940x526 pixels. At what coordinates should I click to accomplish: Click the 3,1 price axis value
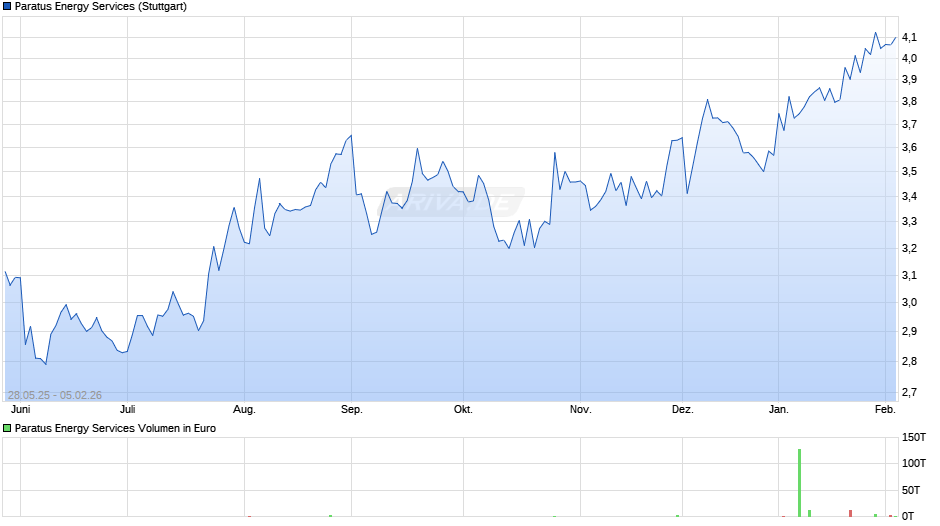point(909,275)
